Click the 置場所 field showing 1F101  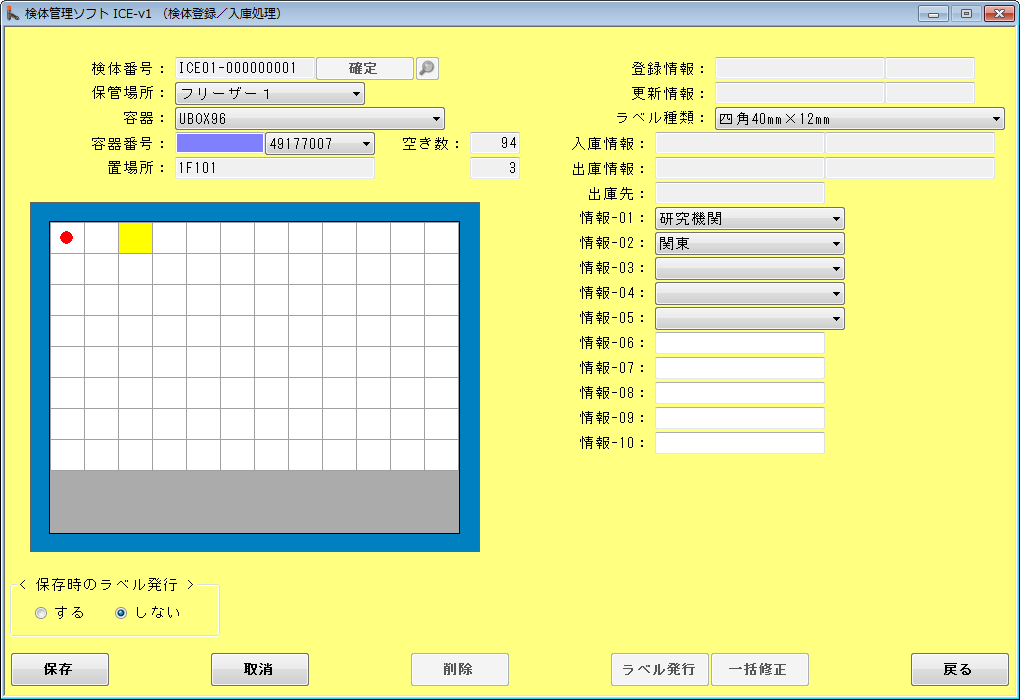275,168
